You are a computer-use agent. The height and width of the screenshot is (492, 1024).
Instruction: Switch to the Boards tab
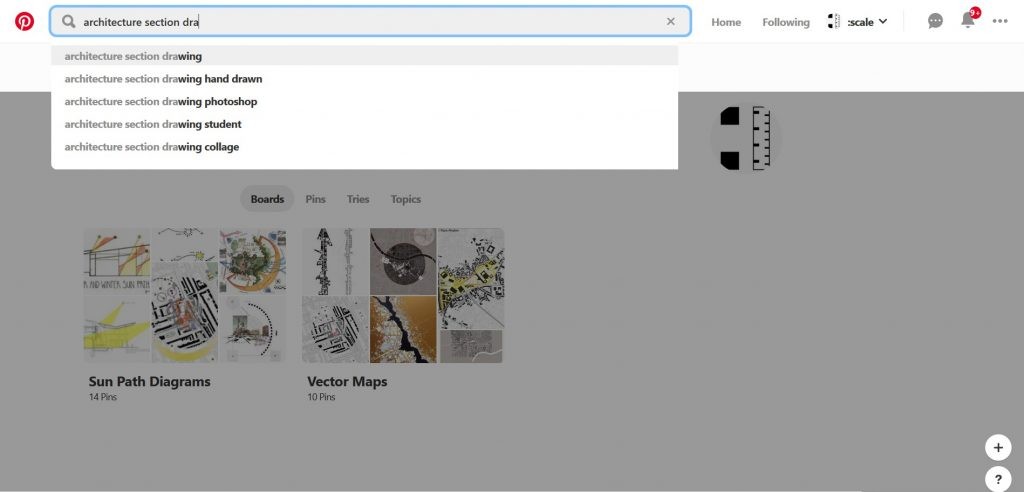[x=267, y=199]
